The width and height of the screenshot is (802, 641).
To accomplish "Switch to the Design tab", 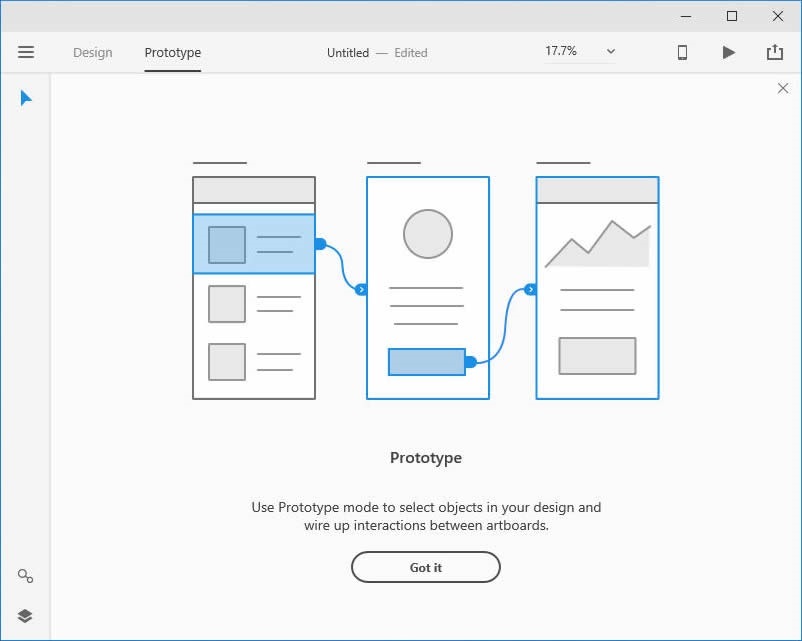I will [x=92, y=52].
